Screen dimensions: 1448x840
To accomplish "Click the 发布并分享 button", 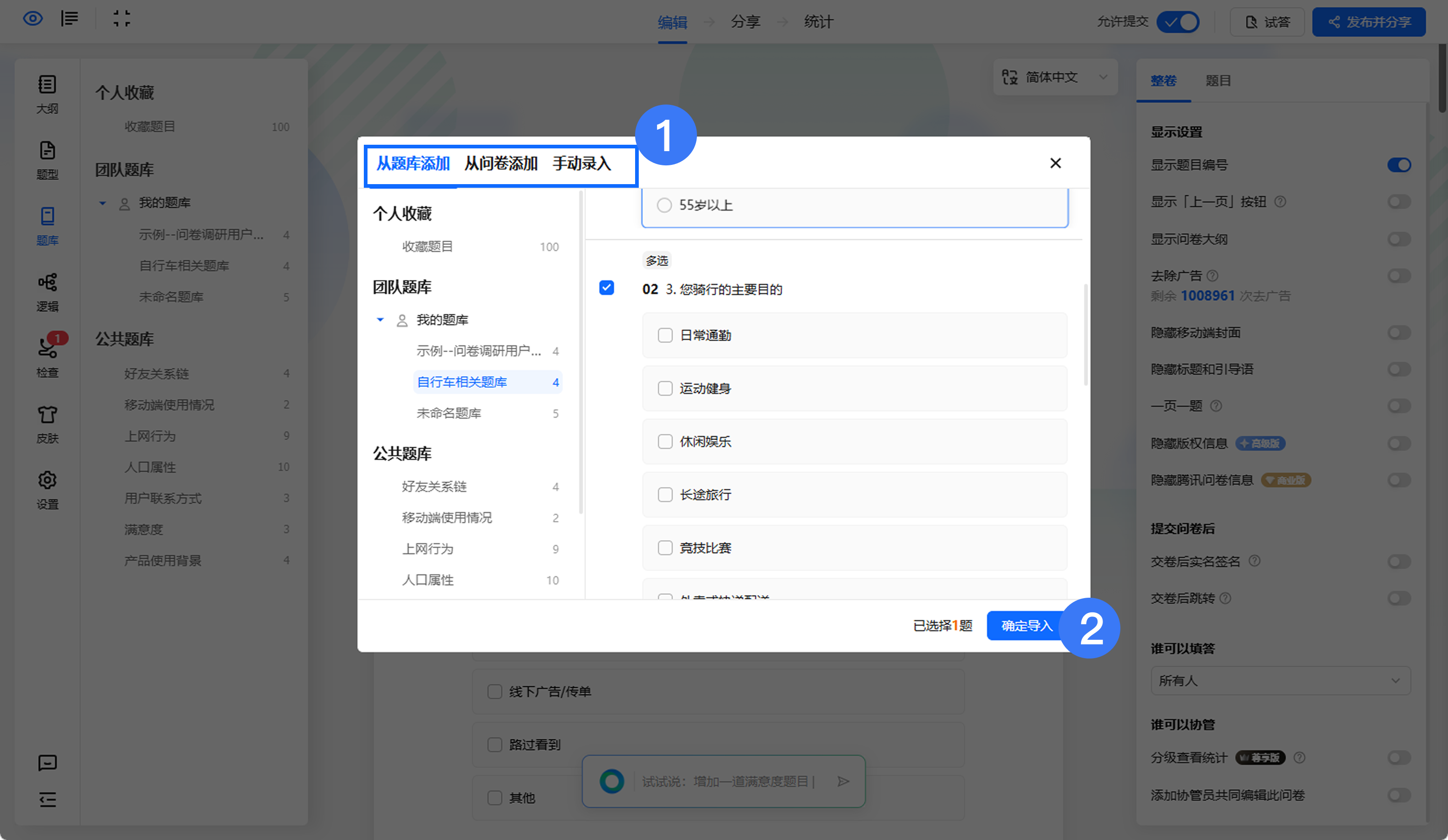I will (x=1369, y=22).
